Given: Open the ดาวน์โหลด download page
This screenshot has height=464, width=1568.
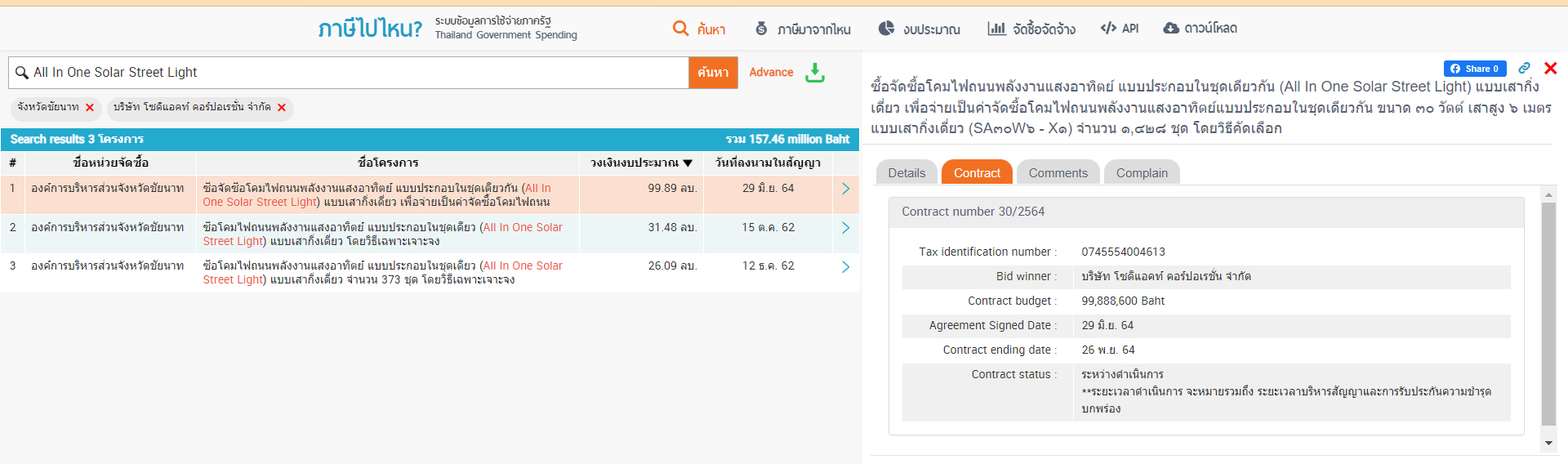Looking at the screenshot, I should pos(1200,29).
